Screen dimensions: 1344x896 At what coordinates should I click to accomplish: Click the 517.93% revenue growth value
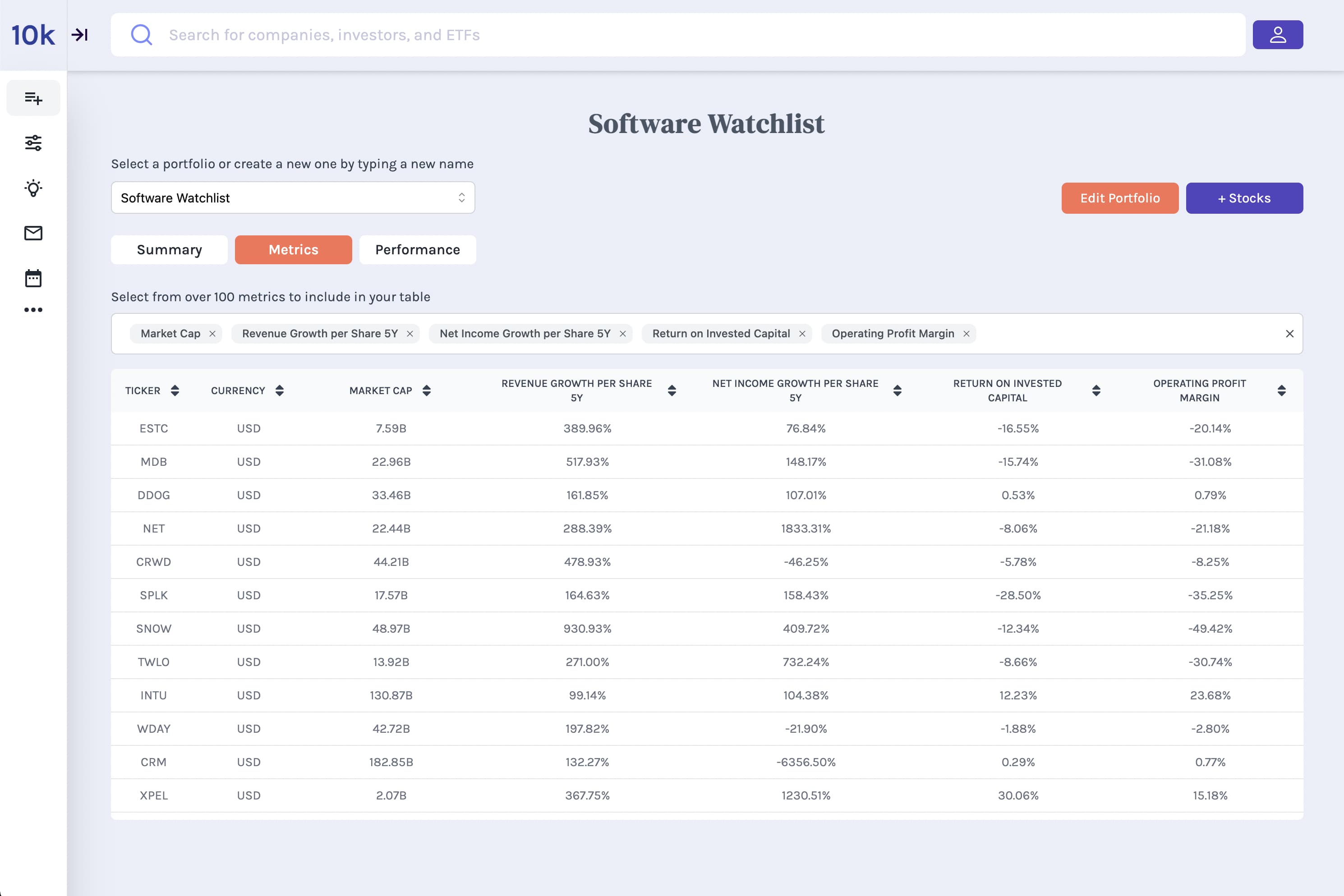[x=587, y=462]
